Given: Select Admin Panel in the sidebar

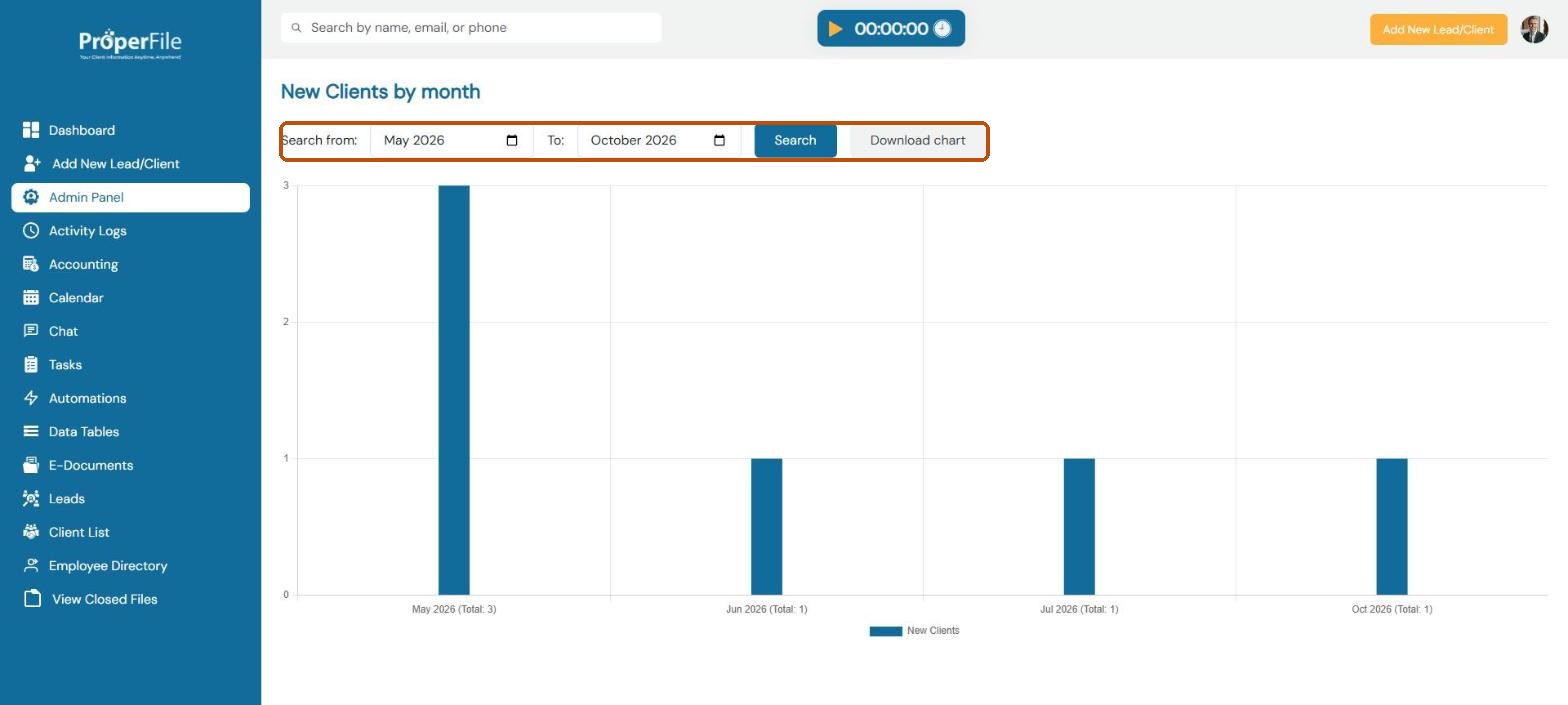Looking at the screenshot, I should (131, 197).
